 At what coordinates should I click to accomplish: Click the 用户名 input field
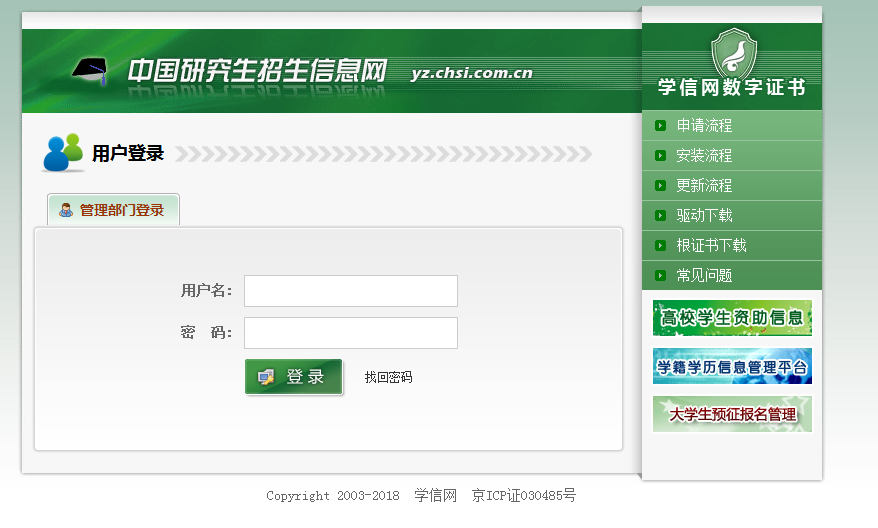(351, 291)
